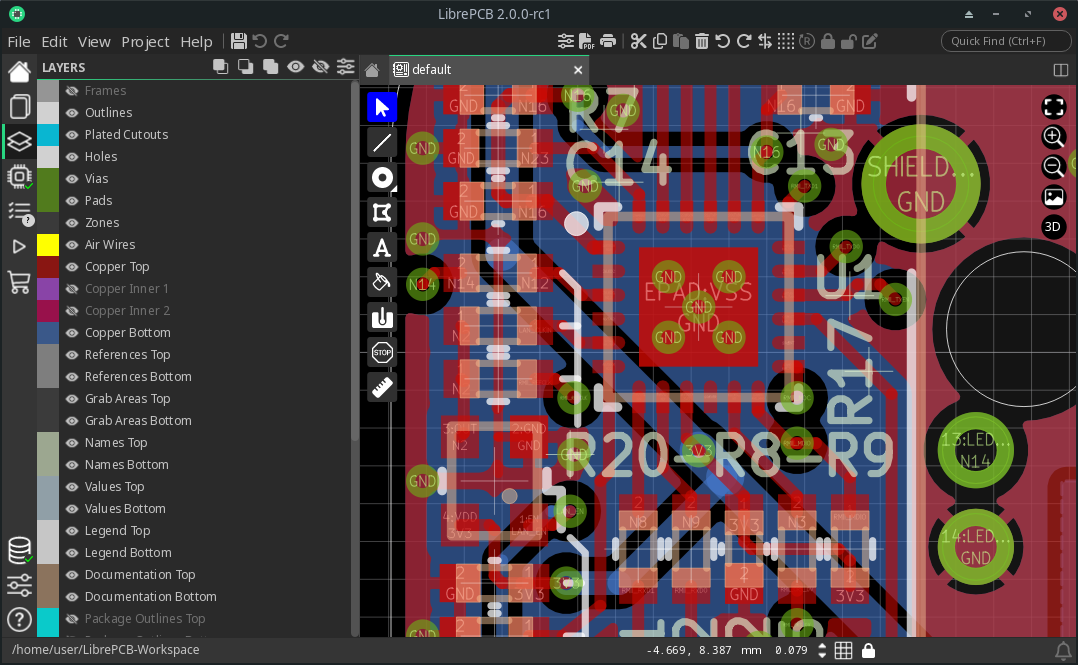The image size is (1078, 665).
Task: Open the Project menu
Action: click(145, 41)
